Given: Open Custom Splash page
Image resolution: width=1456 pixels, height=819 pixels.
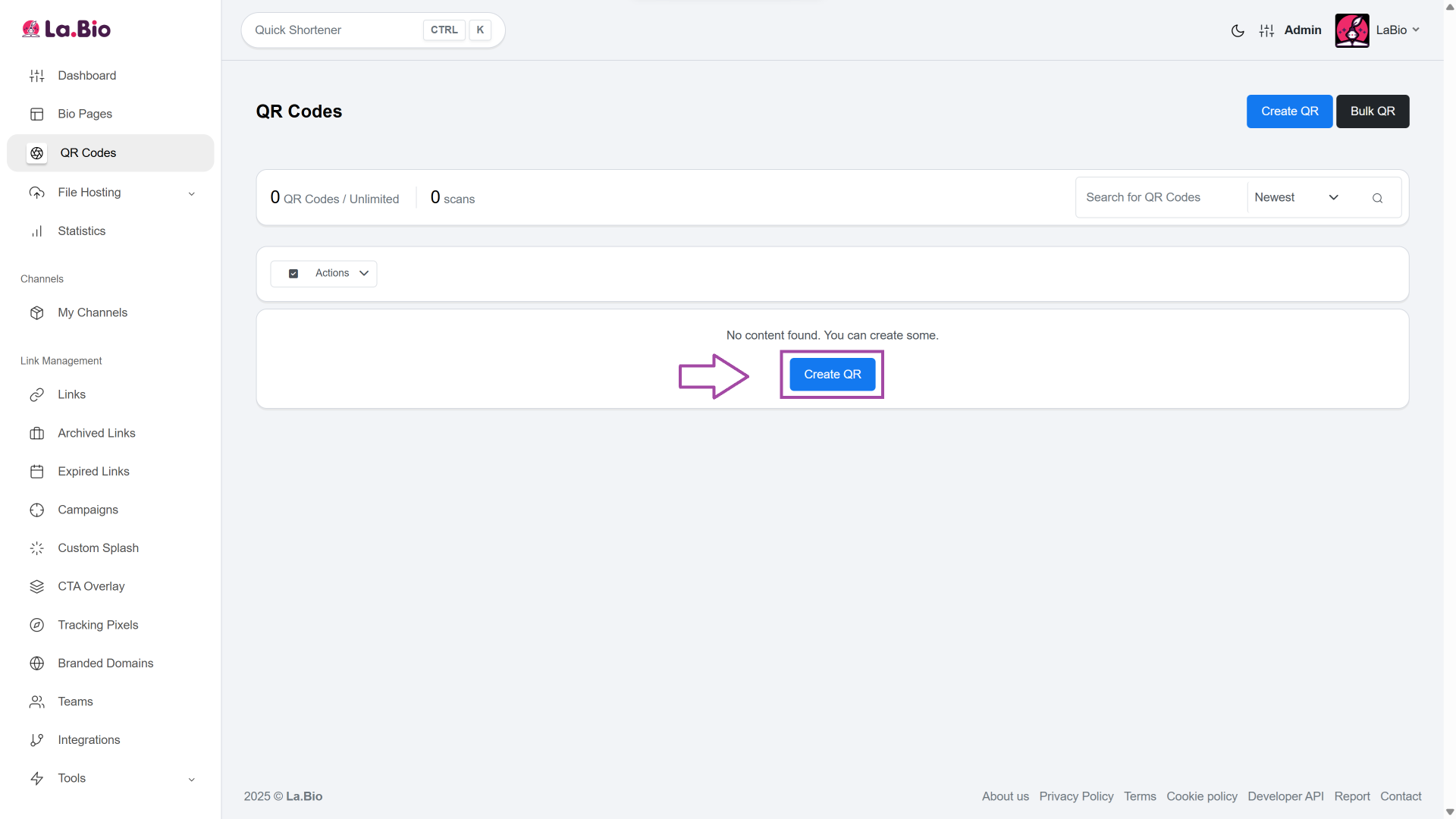Looking at the screenshot, I should pyautogui.click(x=98, y=548).
